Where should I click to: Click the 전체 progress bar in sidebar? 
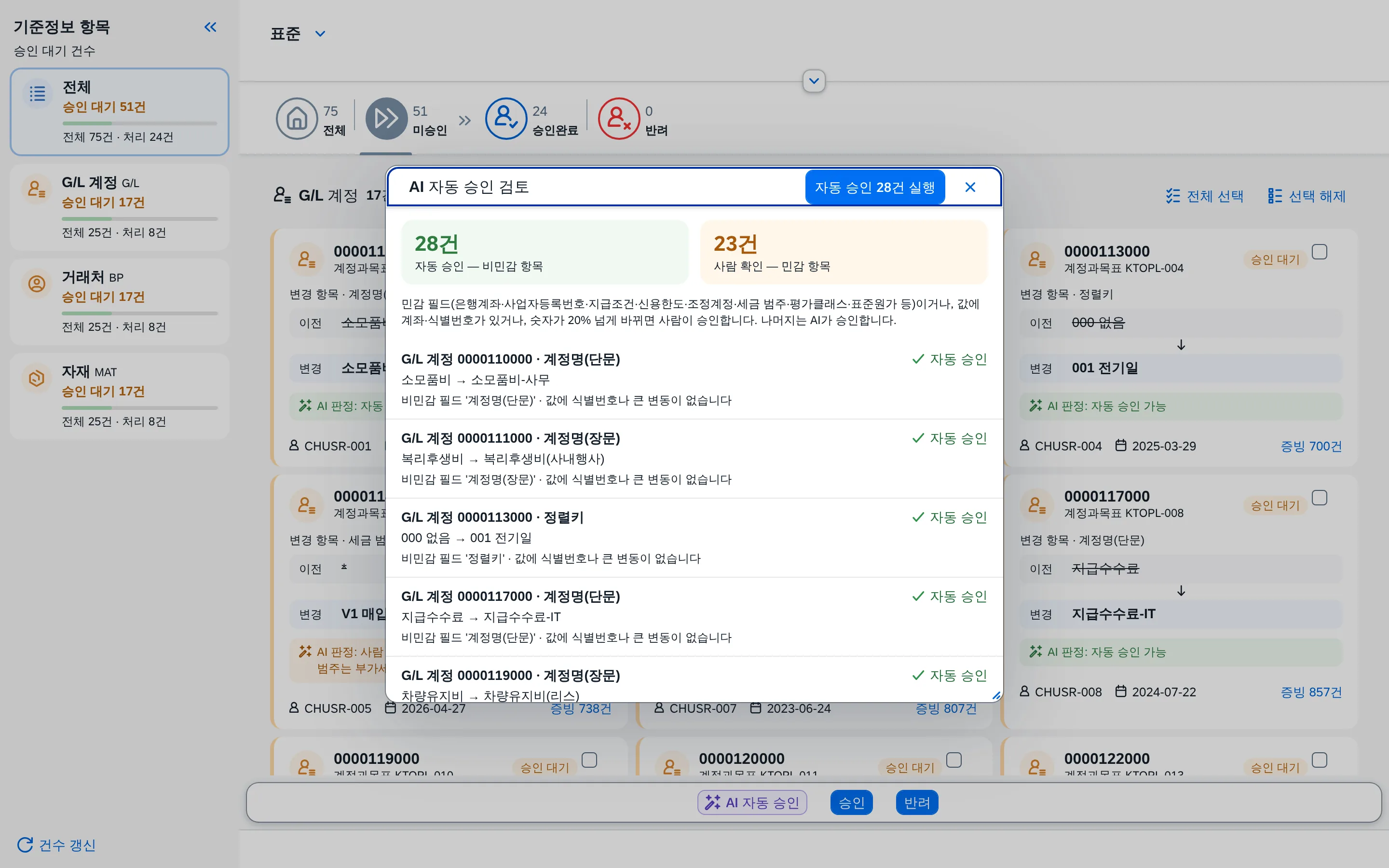pos(139,123)
